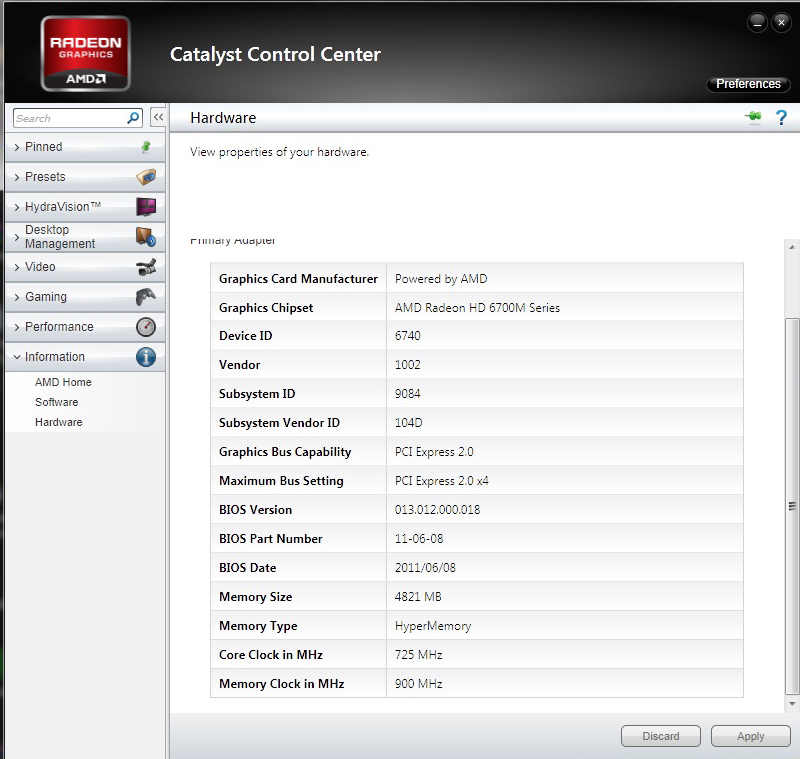This screenshot has height=759, width=800.
Task: Click the HydraVision monitor icon
Action: (146, 207)
